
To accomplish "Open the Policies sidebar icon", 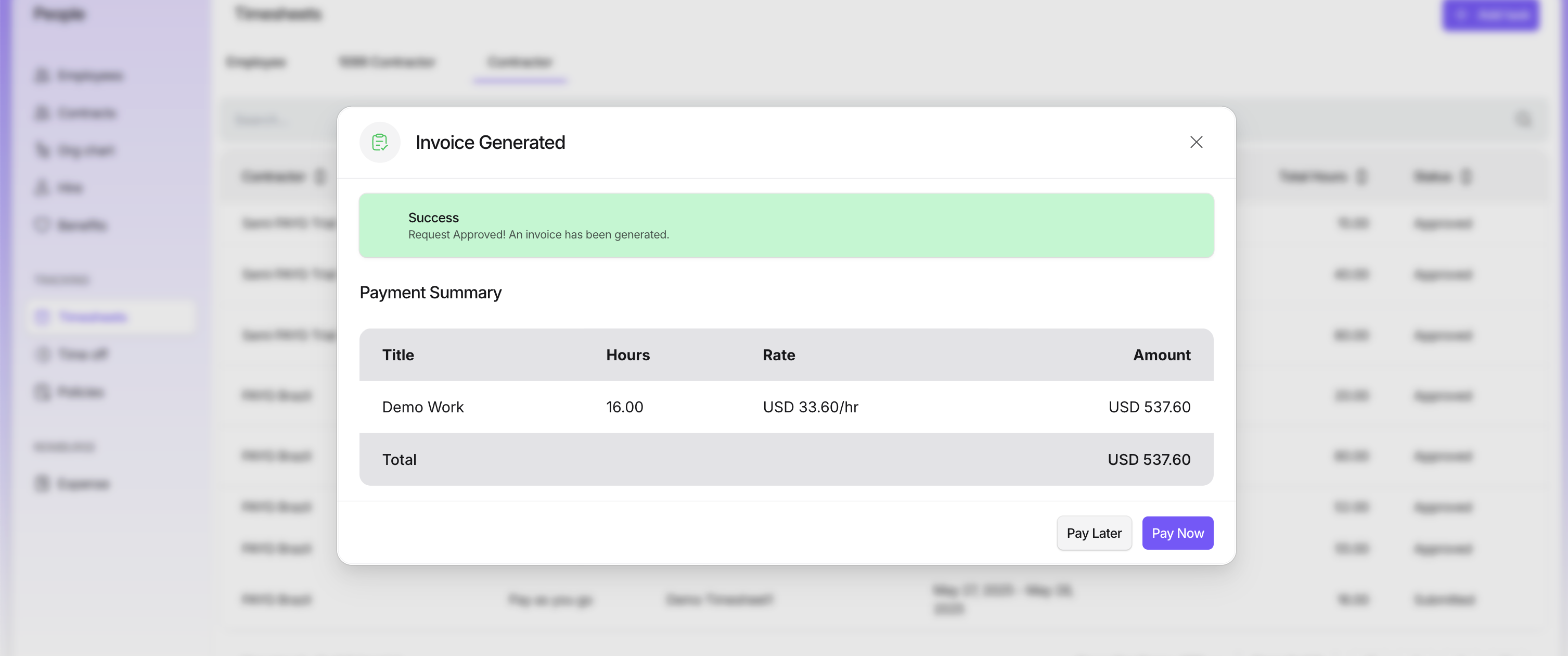I will click(x=42, y=392).
